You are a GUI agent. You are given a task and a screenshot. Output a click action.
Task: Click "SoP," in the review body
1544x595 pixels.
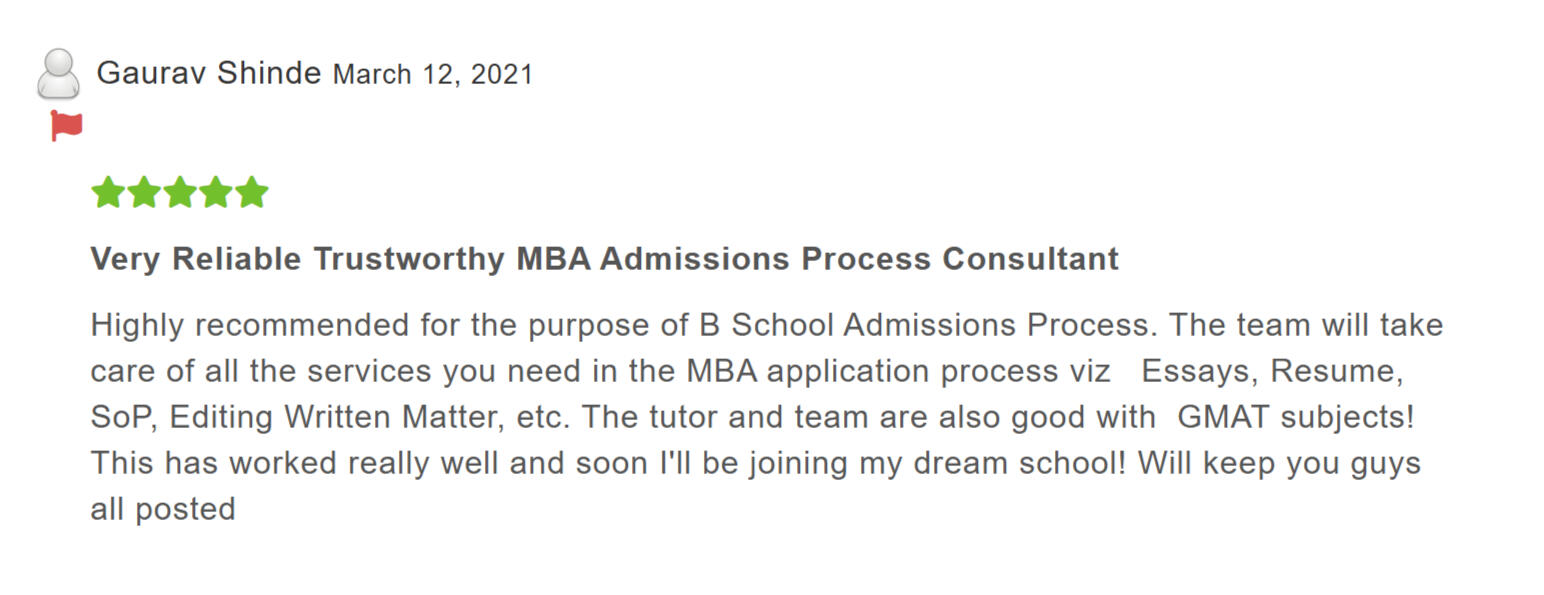123,417
